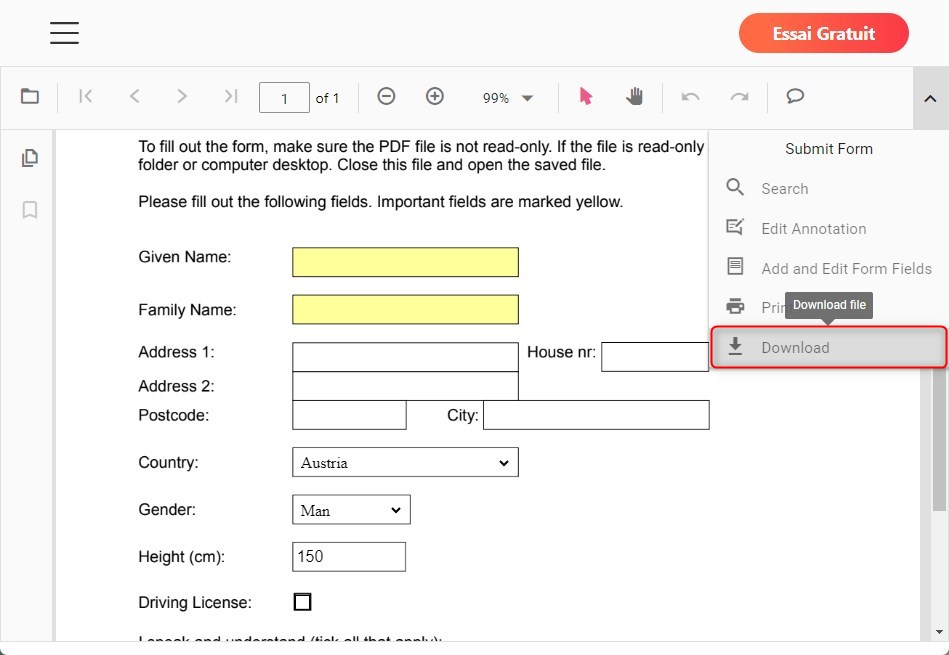Zoom in on the document
Image resolution: width=949 pixels, height=655 pixels.
pyautogui.click(x=435, y=96)
